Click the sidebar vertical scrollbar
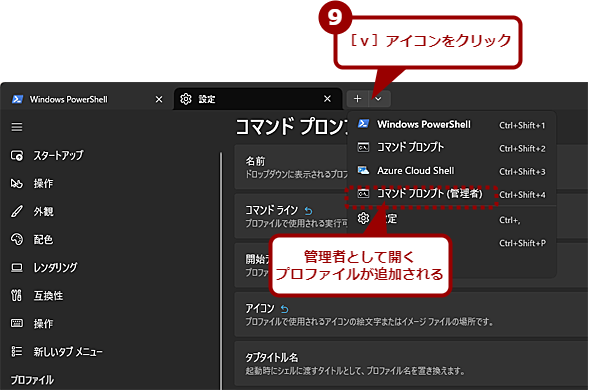 point(221,270)
